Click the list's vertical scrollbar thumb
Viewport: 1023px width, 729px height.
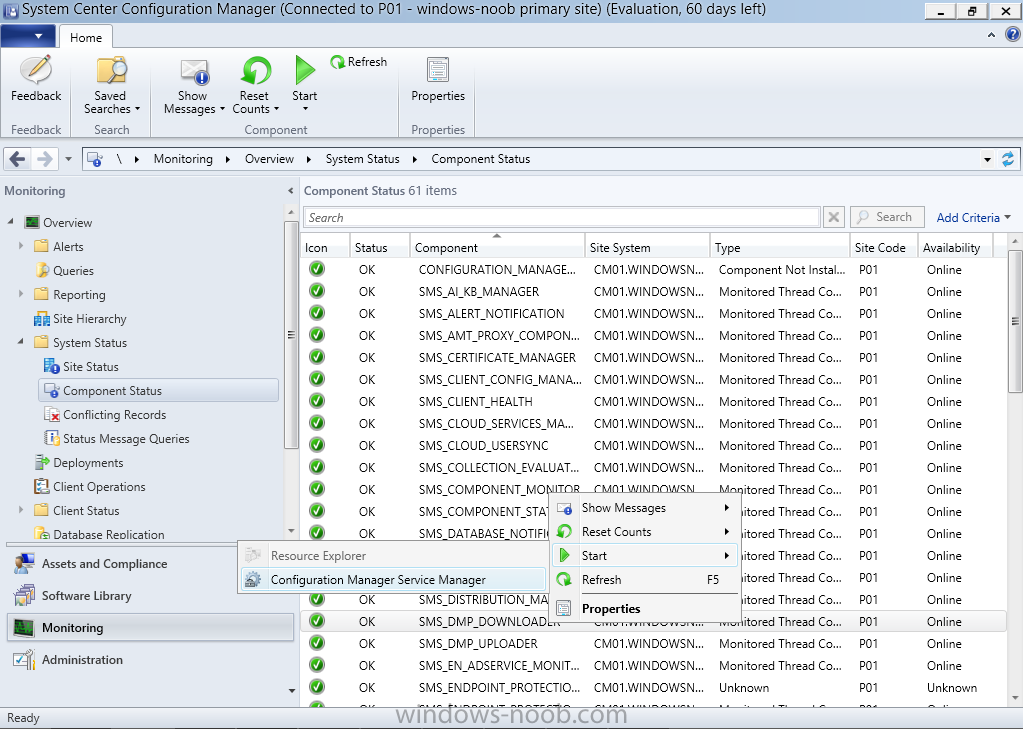pos(1015,320)
